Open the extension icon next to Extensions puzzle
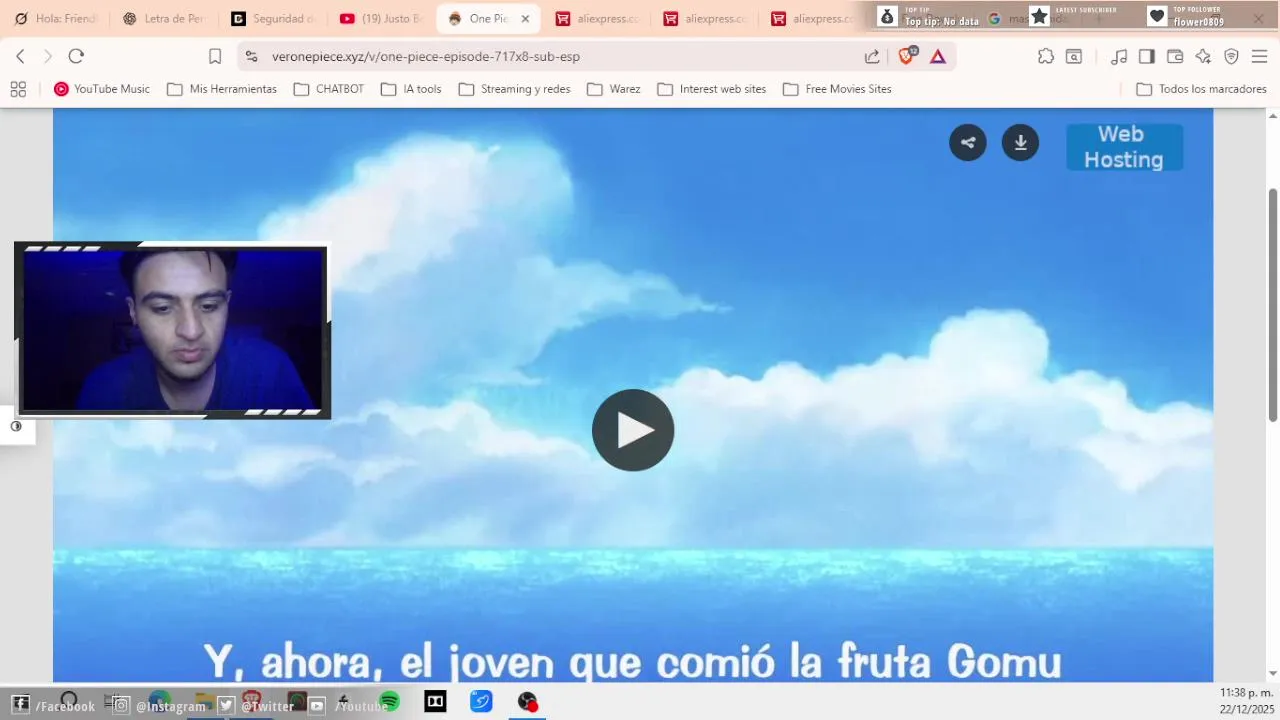 point(1074,57)
